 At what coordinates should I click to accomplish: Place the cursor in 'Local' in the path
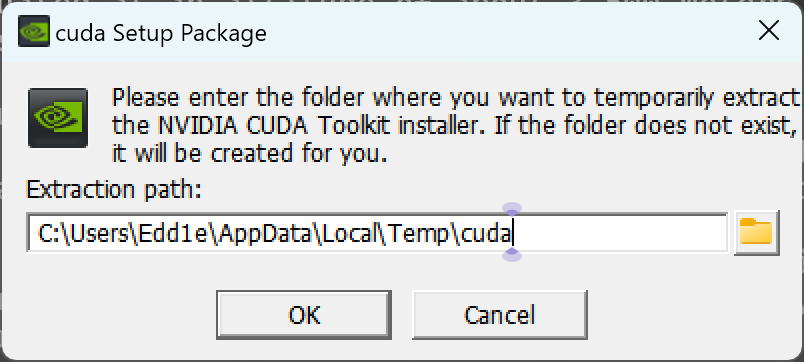pos(348,234)
